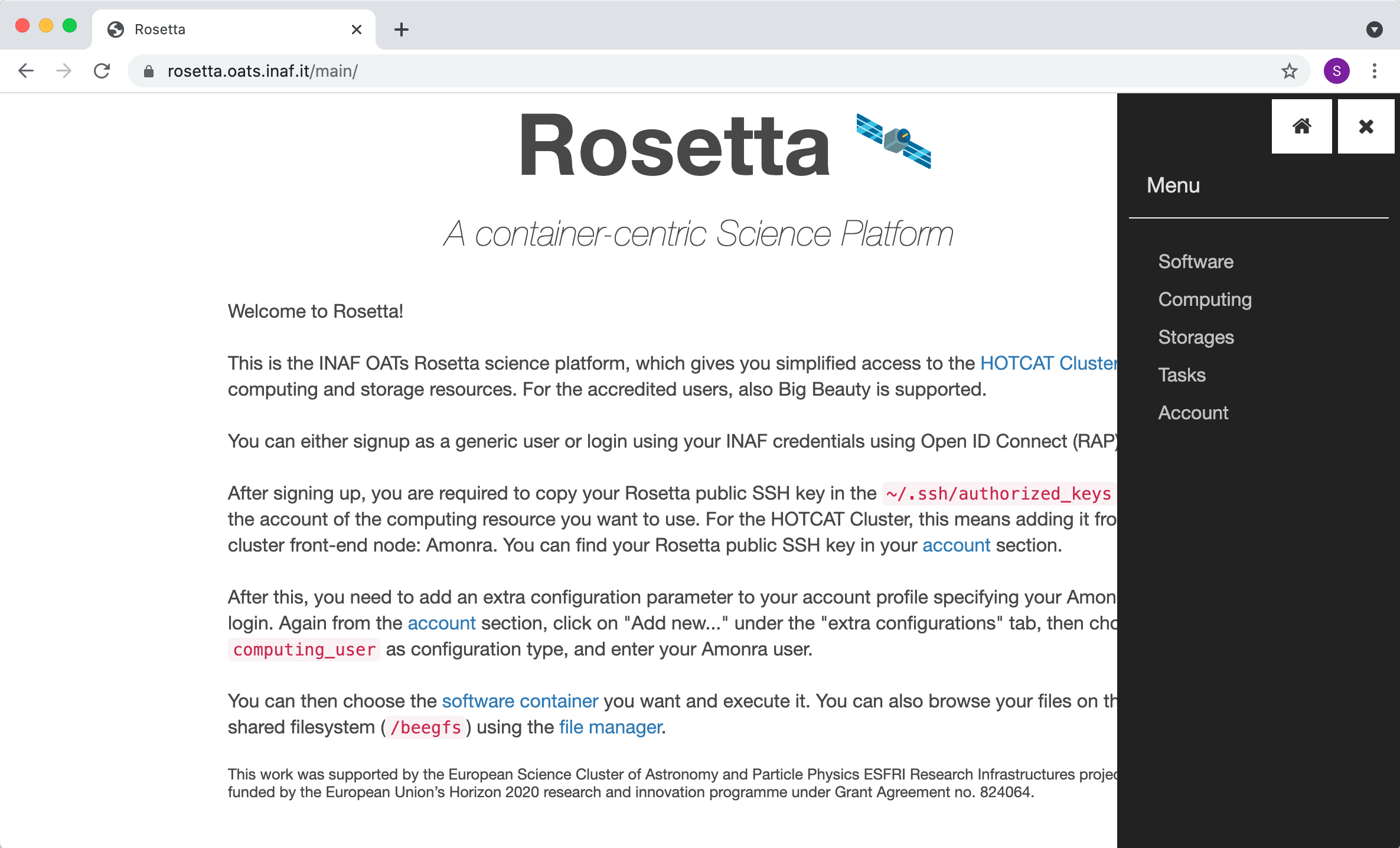Expand the tab search dropdown arrow

[x=1375, y=30]
